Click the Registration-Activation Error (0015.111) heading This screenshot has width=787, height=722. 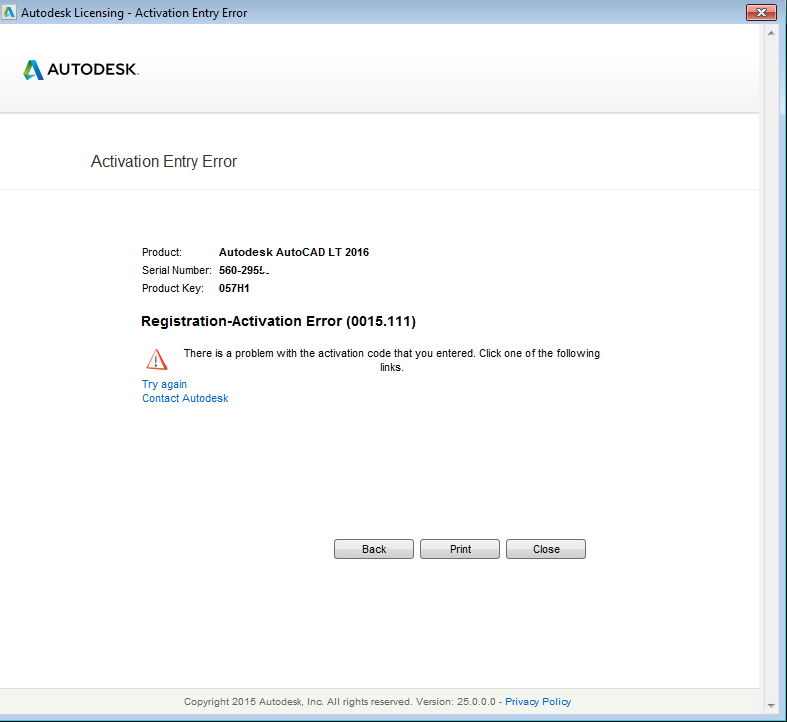click(x=278, y=321)
